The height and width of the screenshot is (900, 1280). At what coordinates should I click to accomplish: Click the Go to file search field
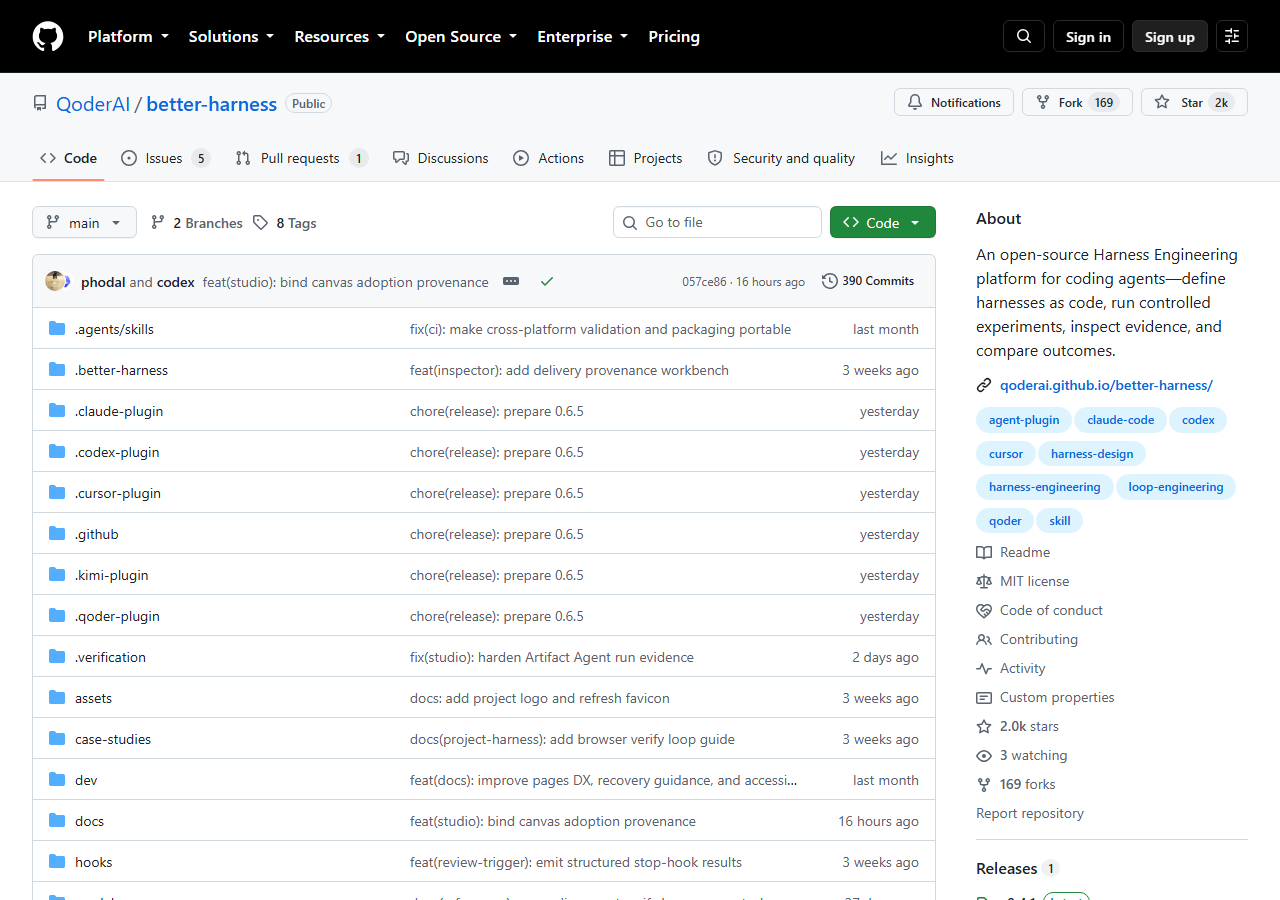717,222
